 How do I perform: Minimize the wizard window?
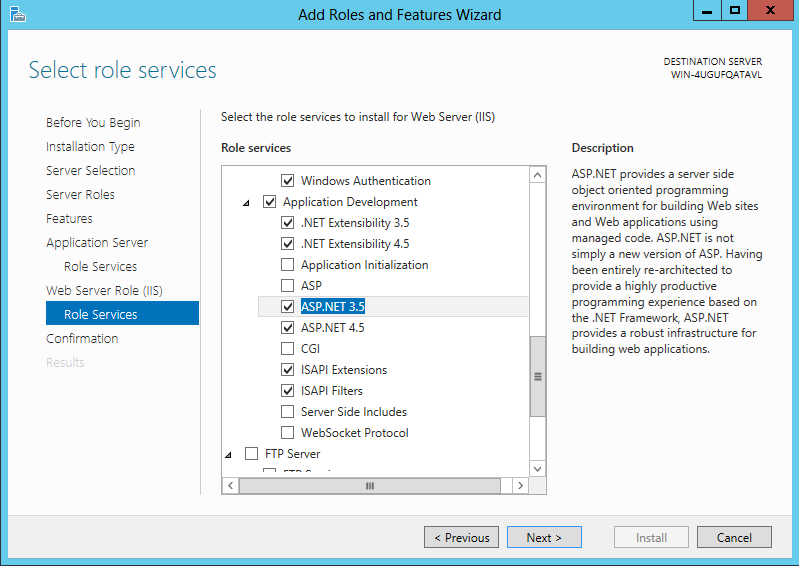click(707, 10)
